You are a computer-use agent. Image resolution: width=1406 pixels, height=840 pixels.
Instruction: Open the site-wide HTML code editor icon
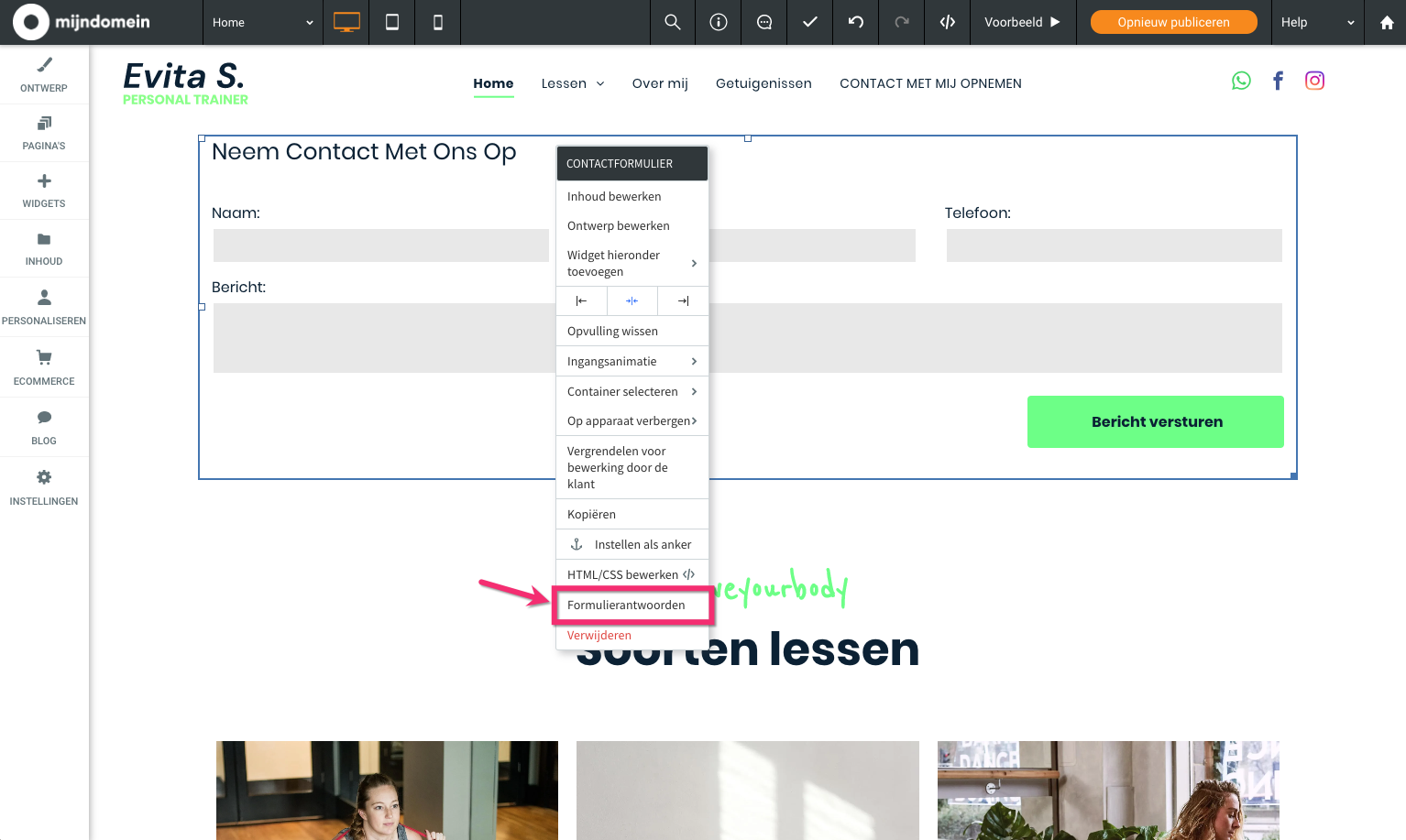pyautogui.click(x=947, y=22)
